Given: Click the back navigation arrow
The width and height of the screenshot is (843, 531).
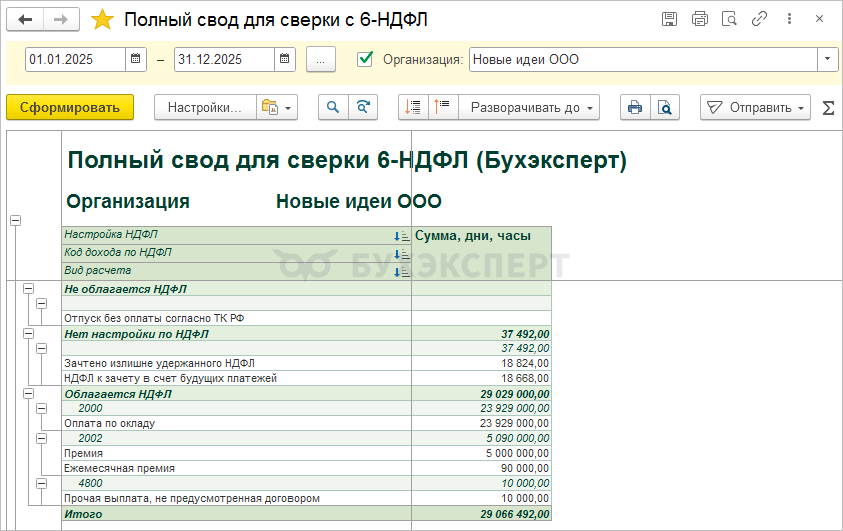Looking at the screenshot, I should 26,19.
